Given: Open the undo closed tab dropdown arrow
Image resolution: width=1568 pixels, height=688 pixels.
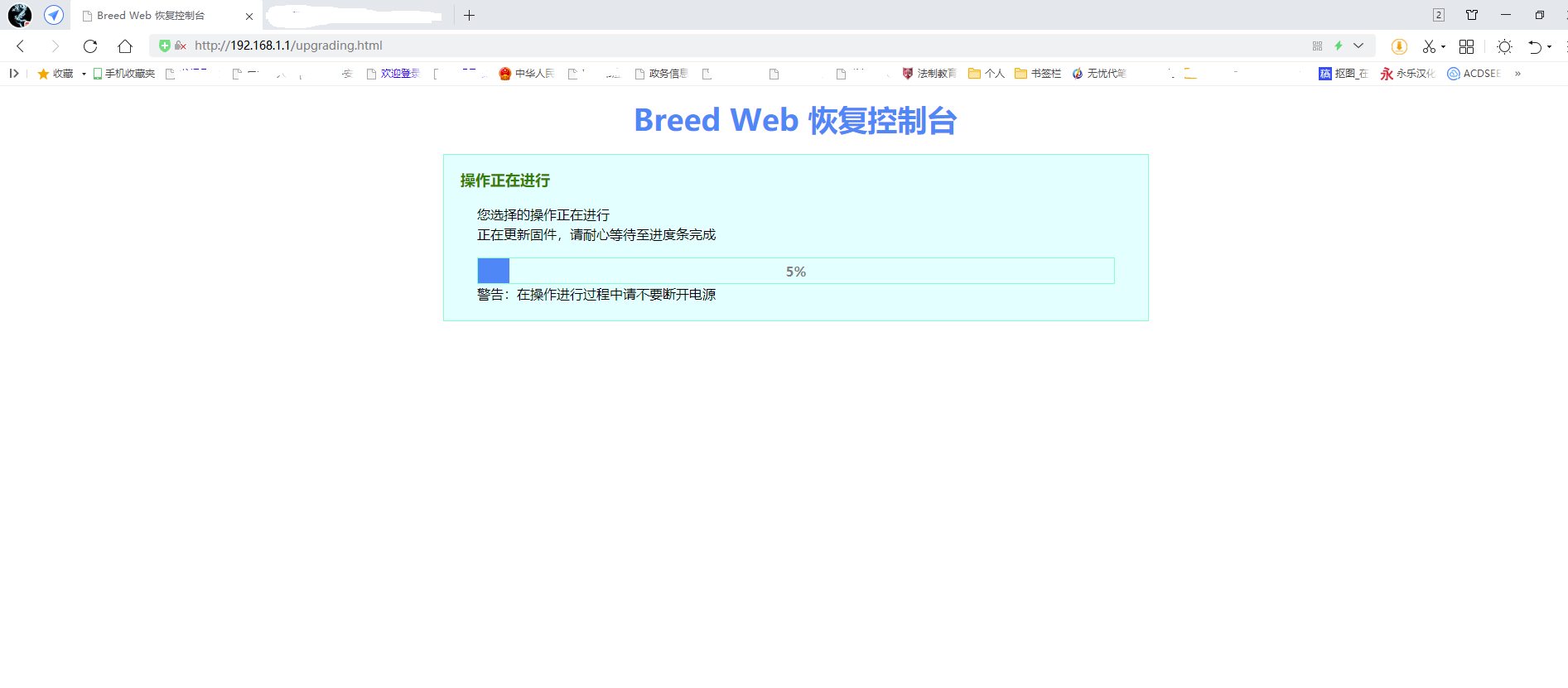Looking at the screenshot, I should coord(1549,47).
